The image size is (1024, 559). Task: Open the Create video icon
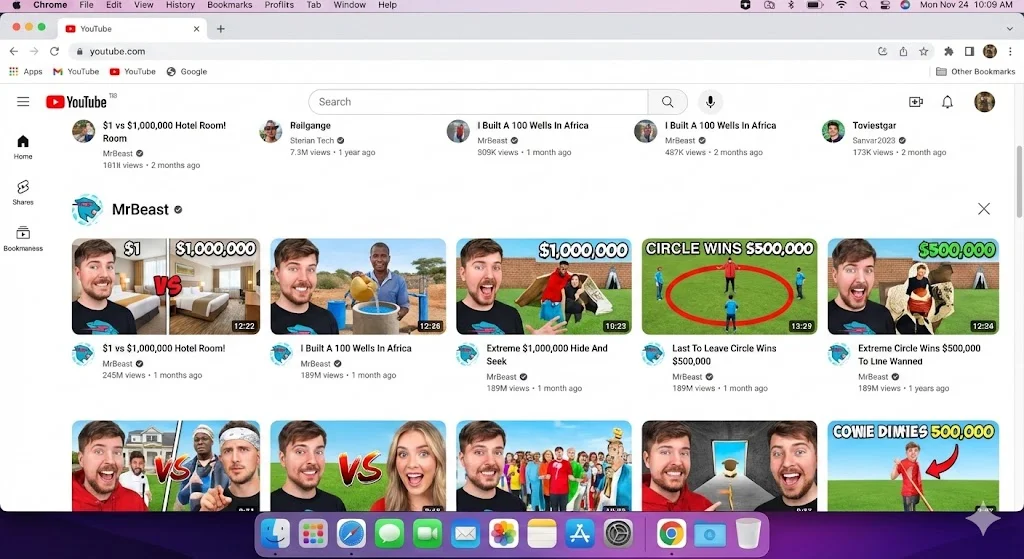(x=916, y=102)
